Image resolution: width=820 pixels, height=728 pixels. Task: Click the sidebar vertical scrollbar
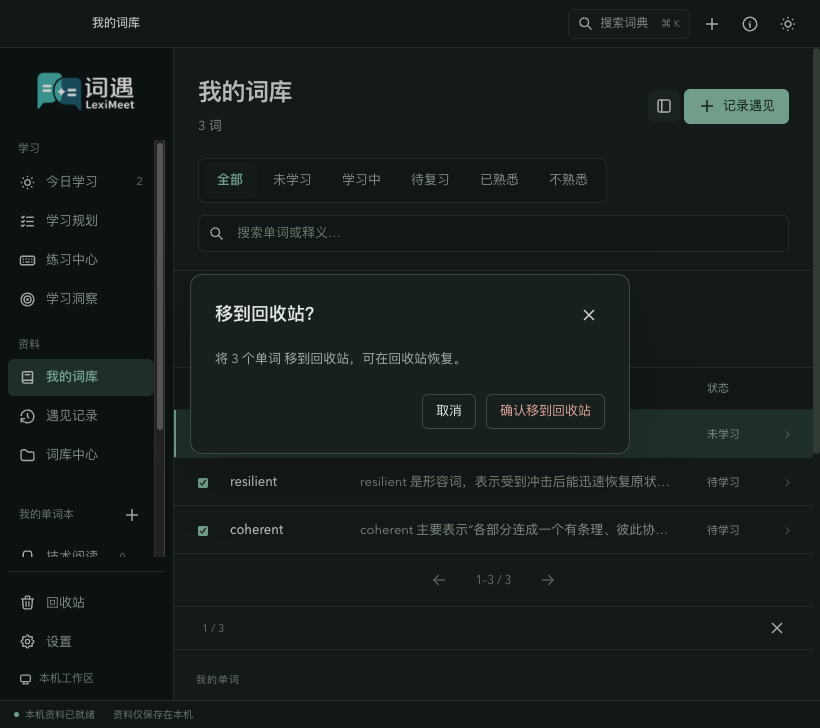pos(160,286)
